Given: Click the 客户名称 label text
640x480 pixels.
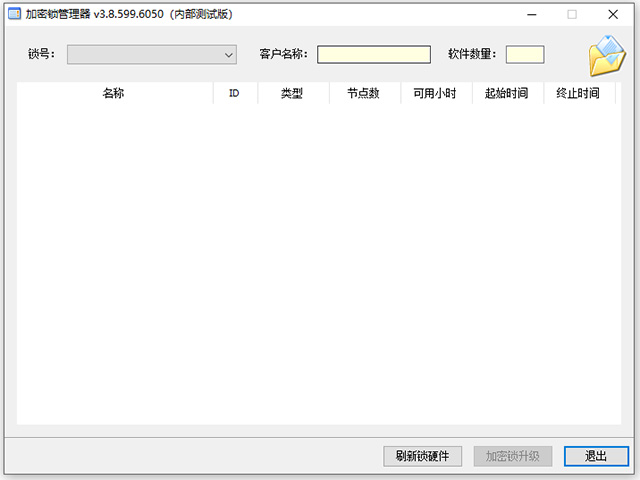Looking at the screenshot, I should (283, 54).
